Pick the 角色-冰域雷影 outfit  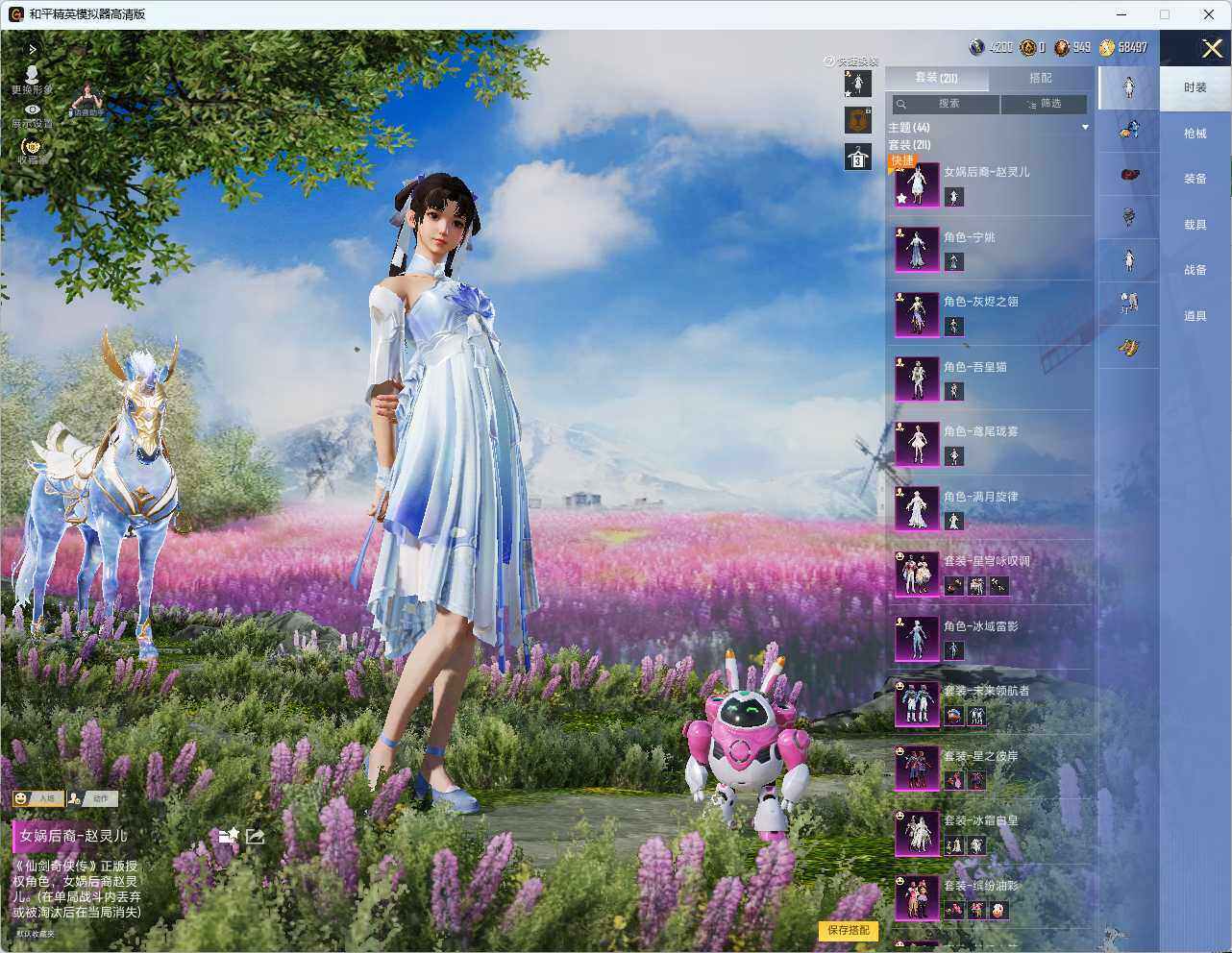[991, 638]
